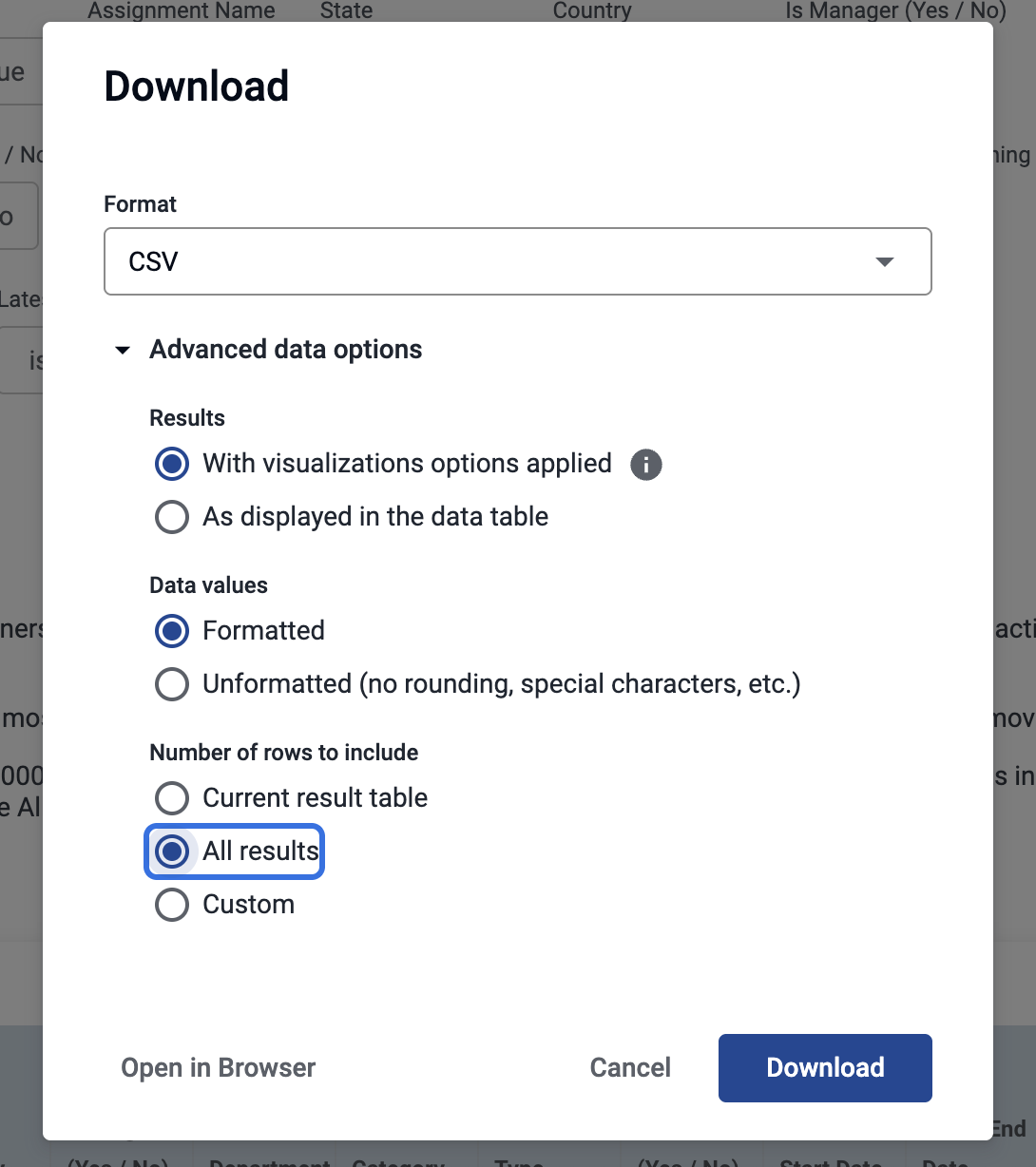Click the Advanced data options heading text

click(x=286, y=350)
